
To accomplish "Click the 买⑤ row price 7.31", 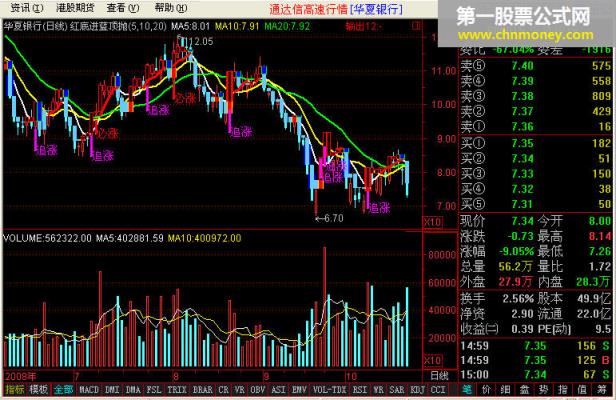I will click(522, 204).
